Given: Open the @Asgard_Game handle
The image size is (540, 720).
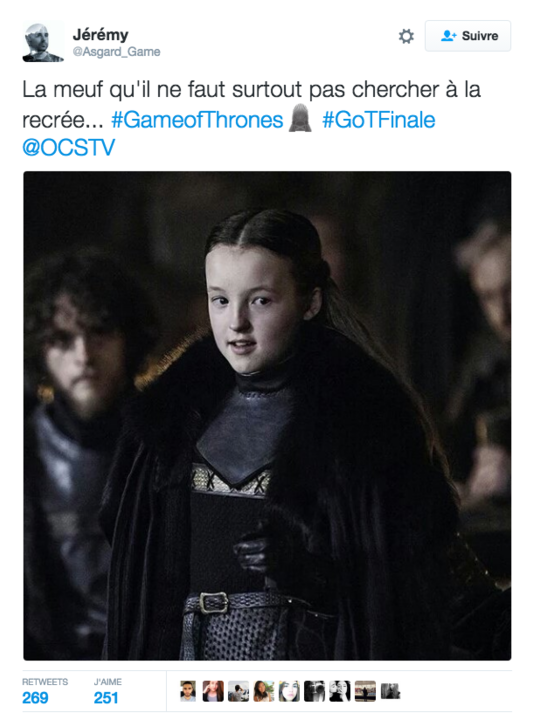Looking at the screenshot, I should coord(117,52).
